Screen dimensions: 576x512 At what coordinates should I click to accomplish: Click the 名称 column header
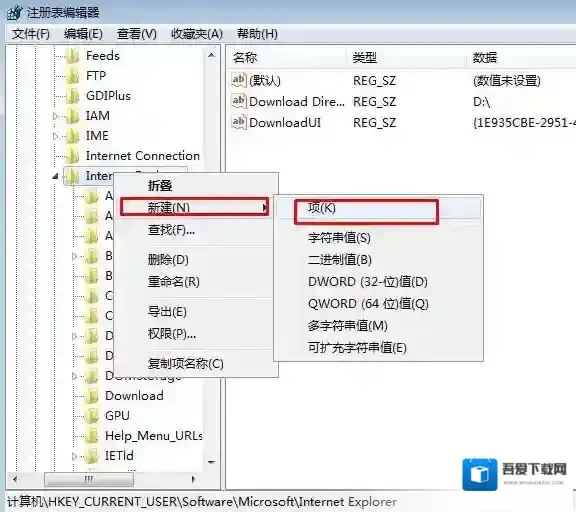click(287, 58)
